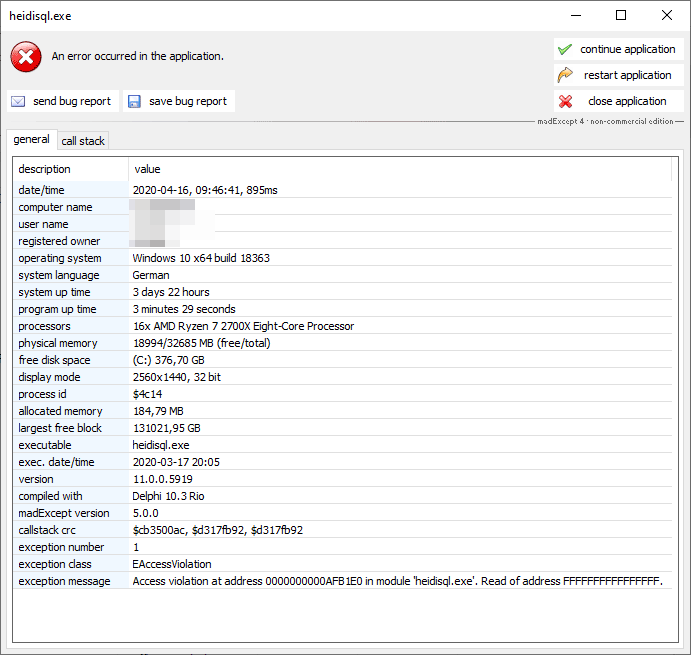This screenshot has height=655, width=691.
Task: Select the date/time row label
Action: tap(41, 190)
